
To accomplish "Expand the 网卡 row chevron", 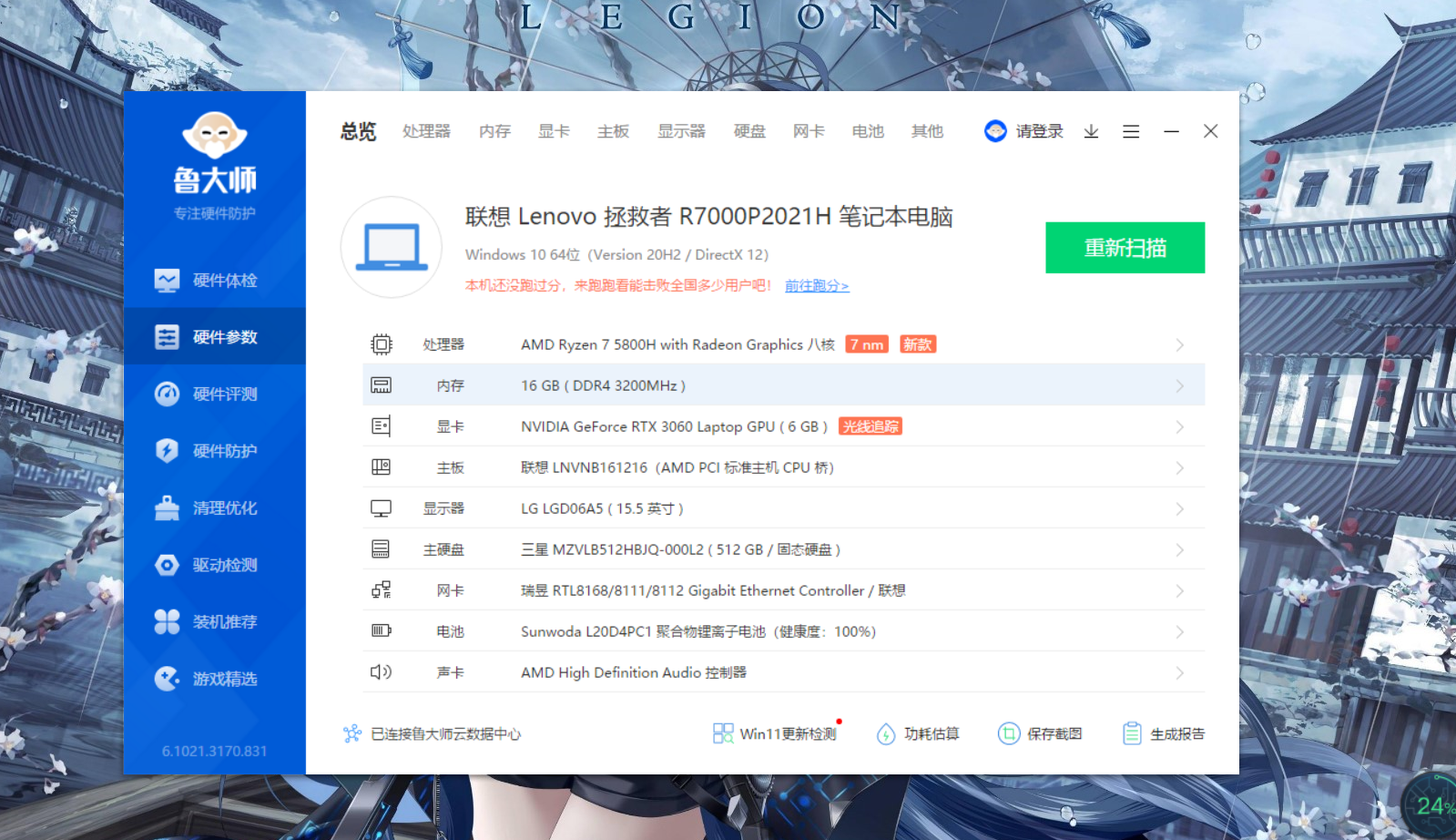I will tap(1179, 591).
